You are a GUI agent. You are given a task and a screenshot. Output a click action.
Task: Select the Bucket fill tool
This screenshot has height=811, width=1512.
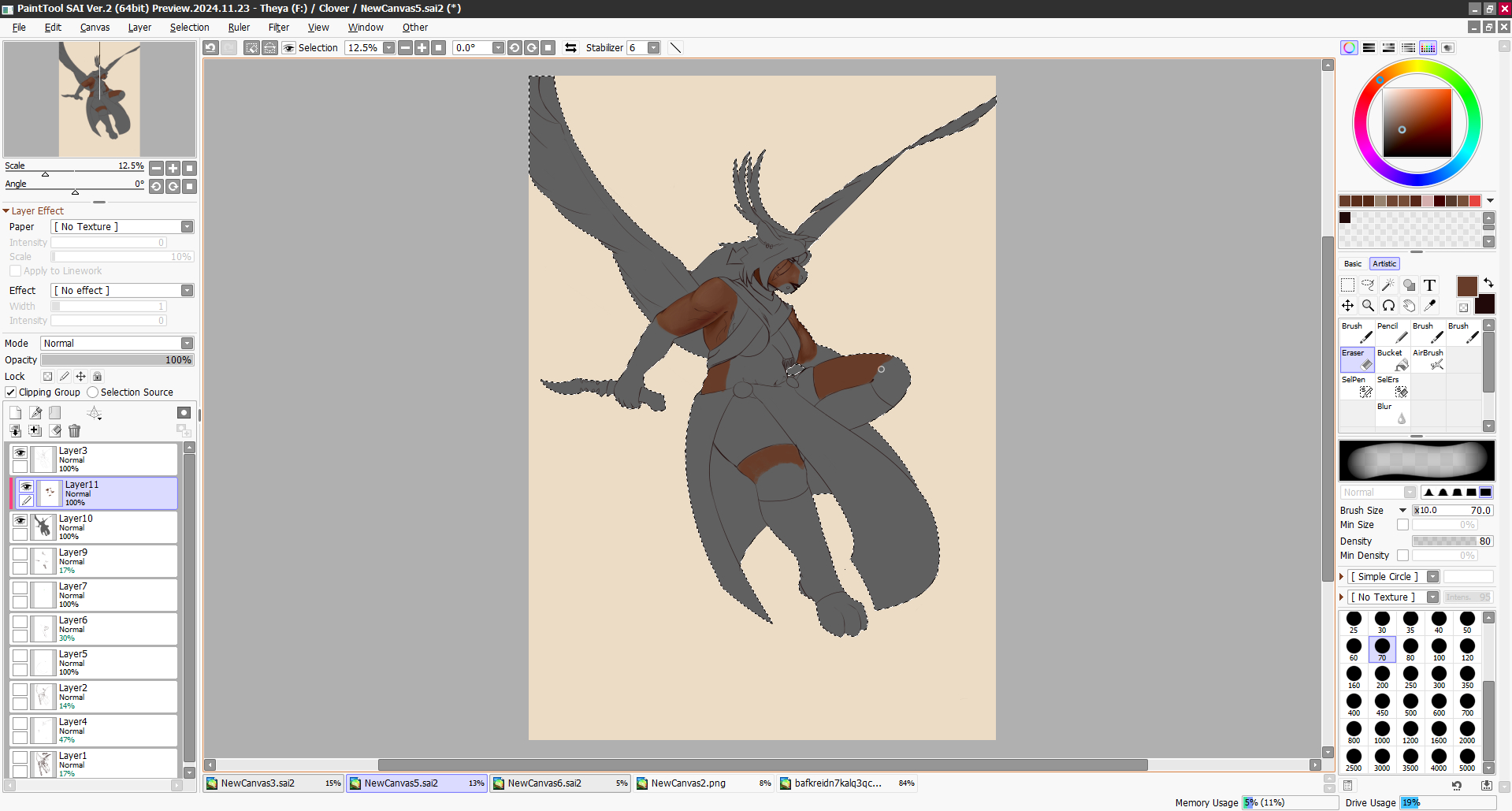pyautogui.click(x=1391, y=359)
